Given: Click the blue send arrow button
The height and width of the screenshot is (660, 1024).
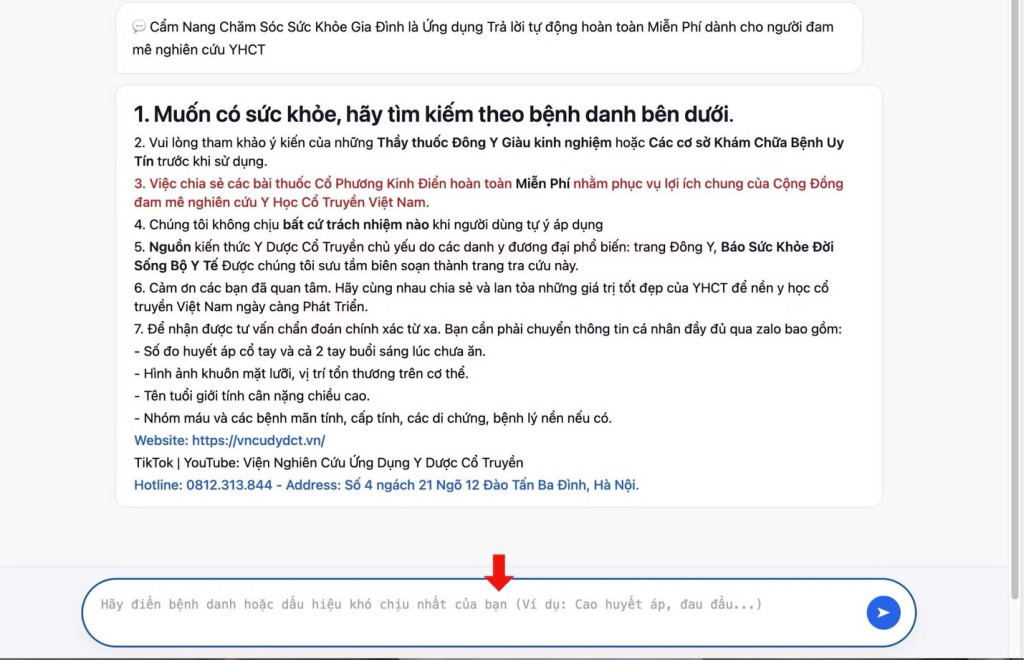Looking at the screenshot, I should [x=883, y=612].
